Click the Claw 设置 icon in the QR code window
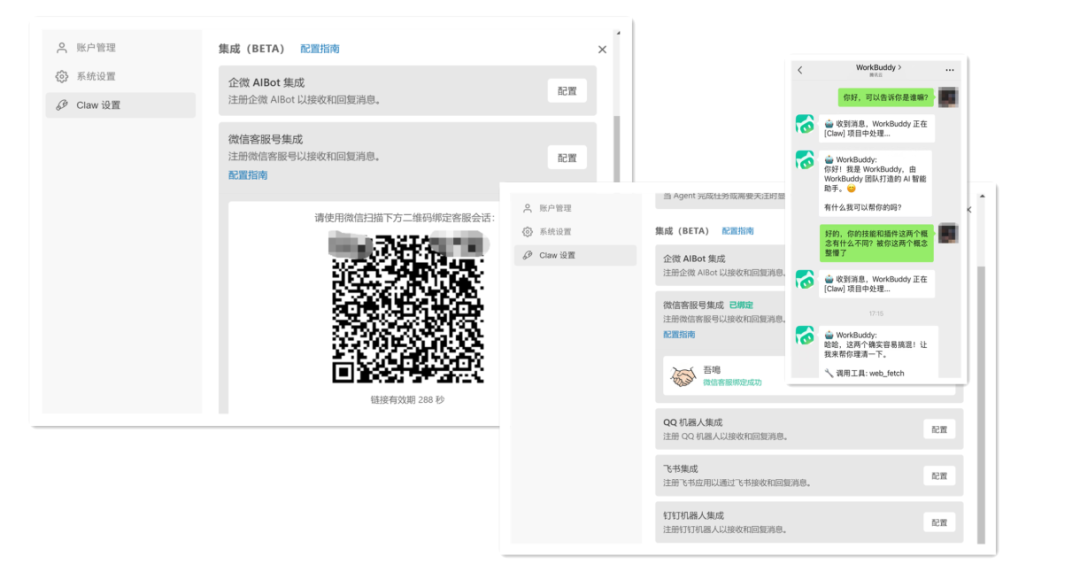Screen dimensions: 1080x572 pyautogui.click(x=62, y=105)
